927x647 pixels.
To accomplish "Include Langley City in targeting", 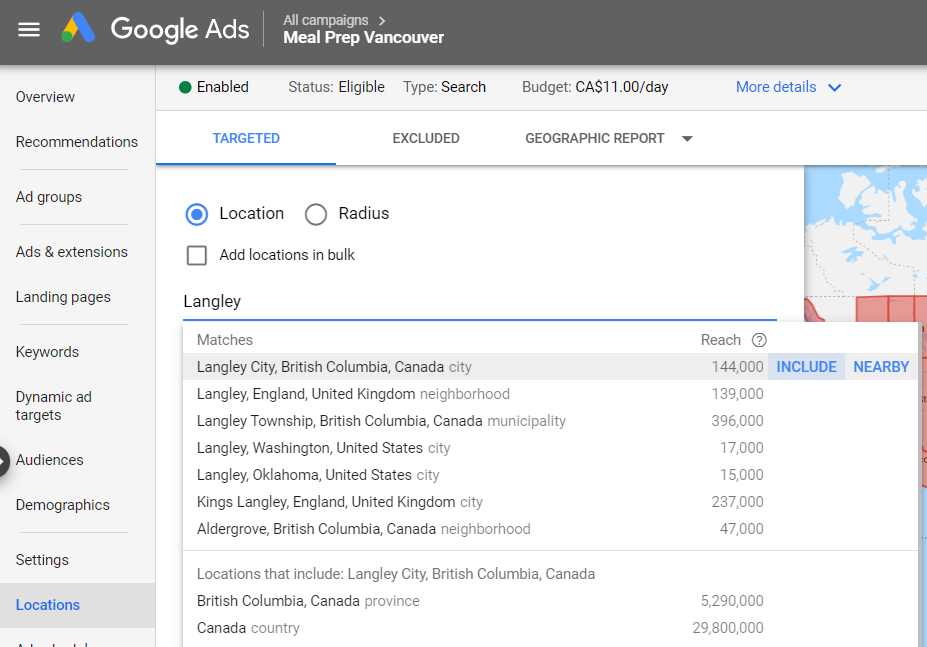I will [806, 367].
